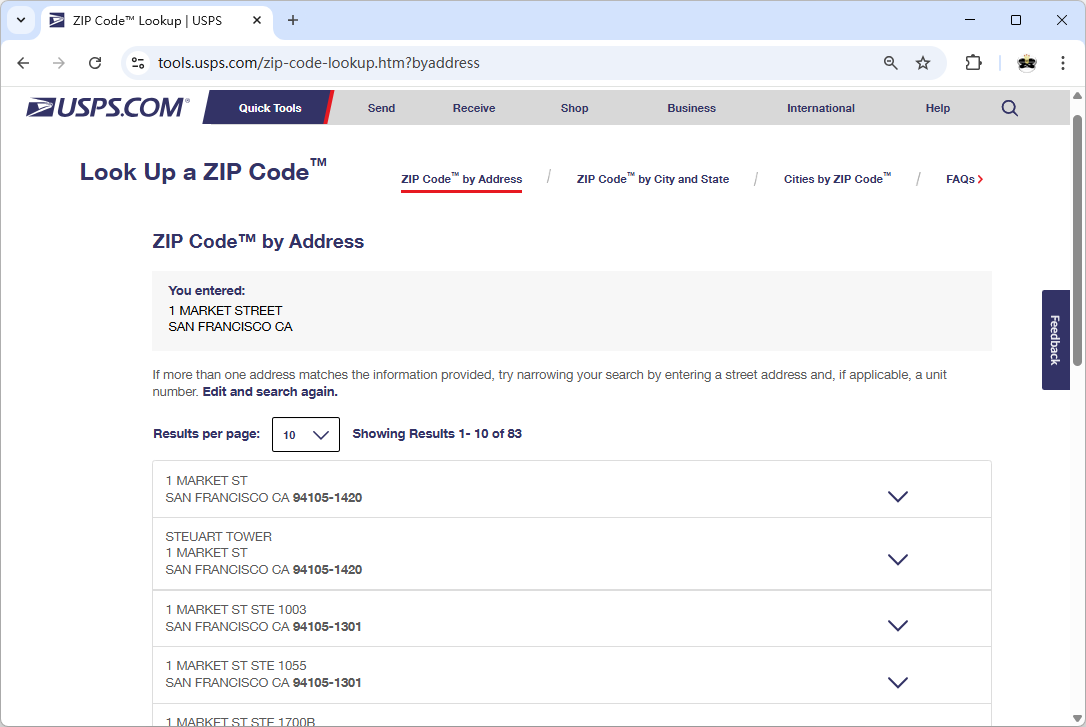Open the Quick Tools menu
Viewport: 1086px width, 727px height.
pyautogui.click(x=269, y=108)
